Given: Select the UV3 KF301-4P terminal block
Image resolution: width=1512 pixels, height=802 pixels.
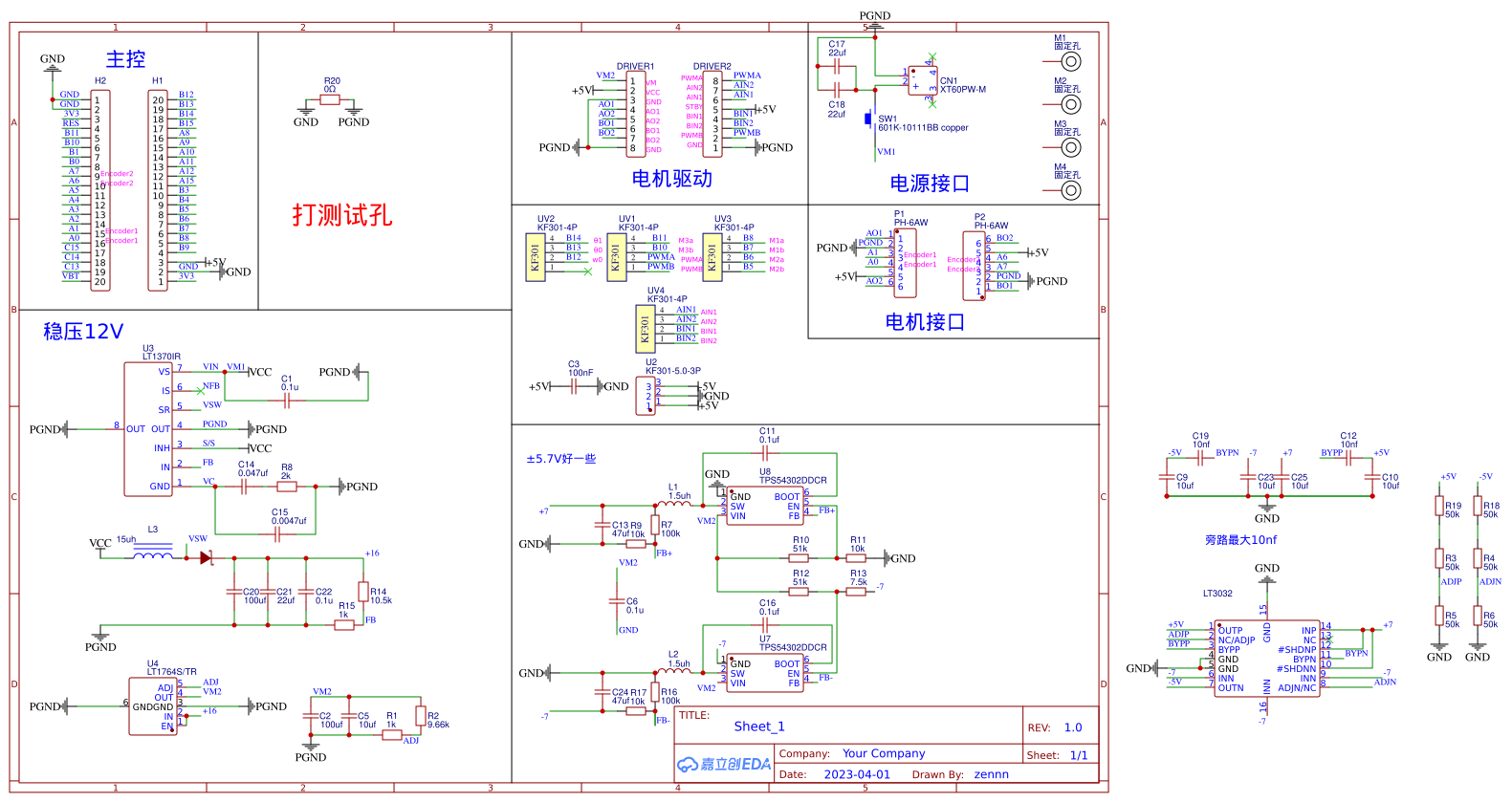Looking at the screenshot, I should tap(712, 258).
